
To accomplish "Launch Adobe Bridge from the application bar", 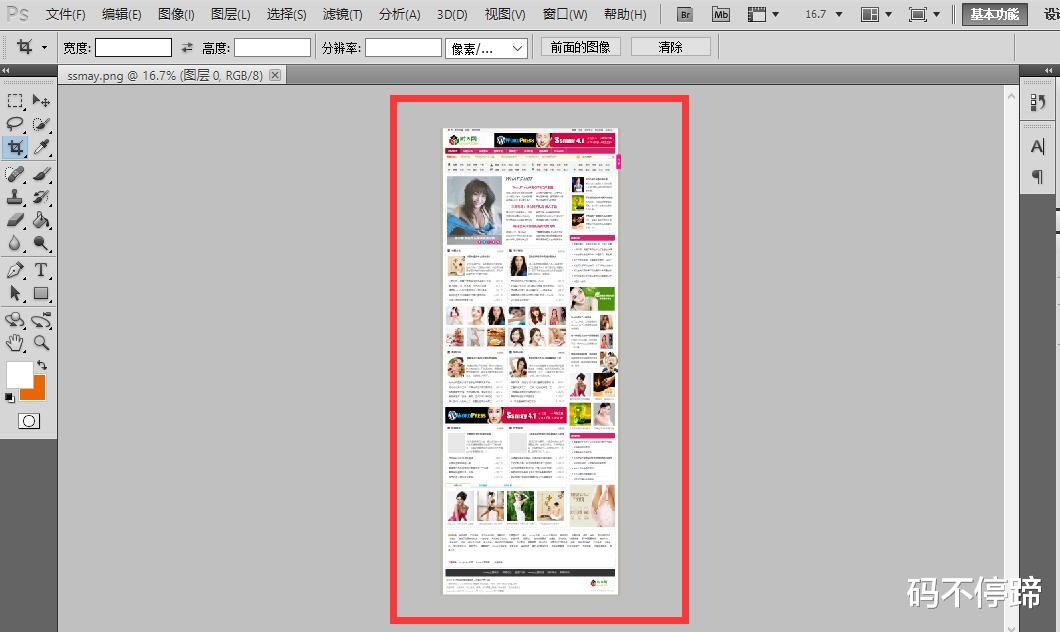I will click(684, 14).
